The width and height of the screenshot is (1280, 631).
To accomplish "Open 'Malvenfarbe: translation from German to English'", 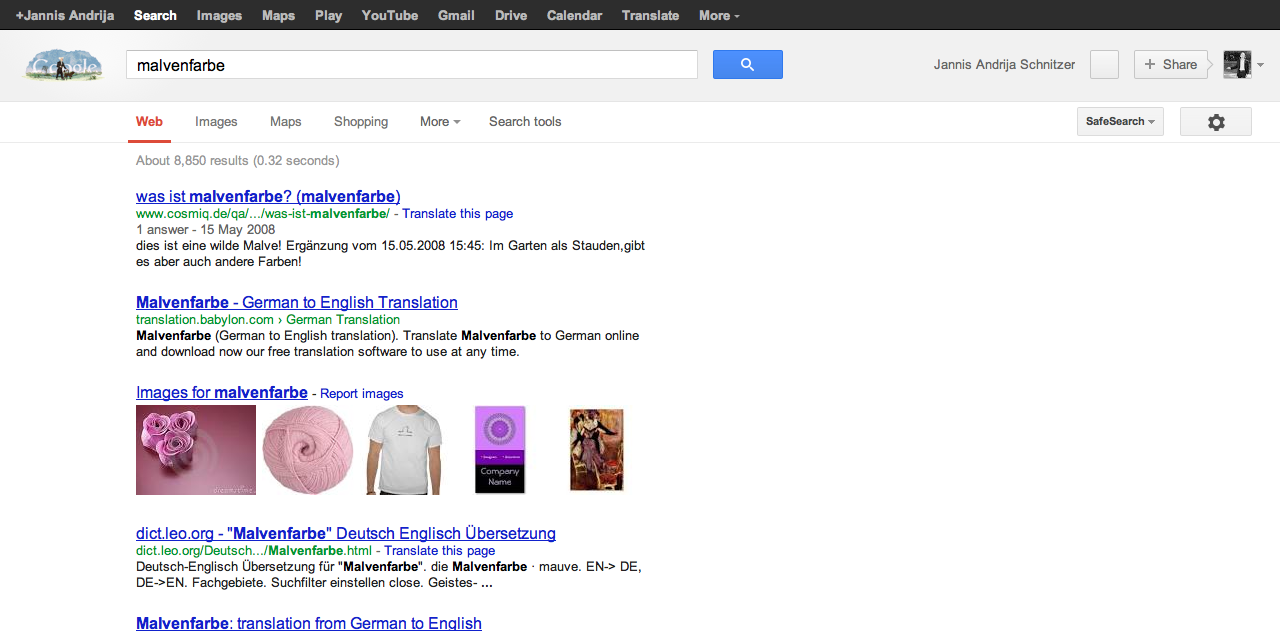I will pos(309,623).
